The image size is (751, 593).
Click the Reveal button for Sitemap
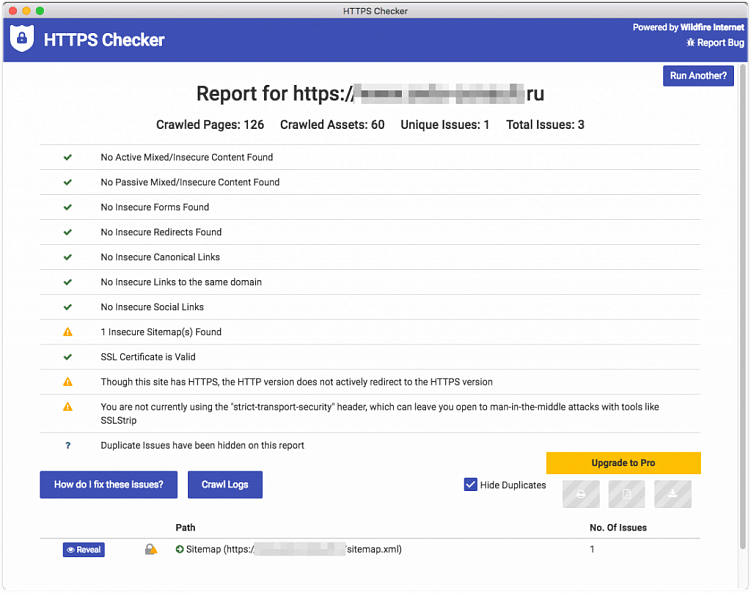click(84, 549)
